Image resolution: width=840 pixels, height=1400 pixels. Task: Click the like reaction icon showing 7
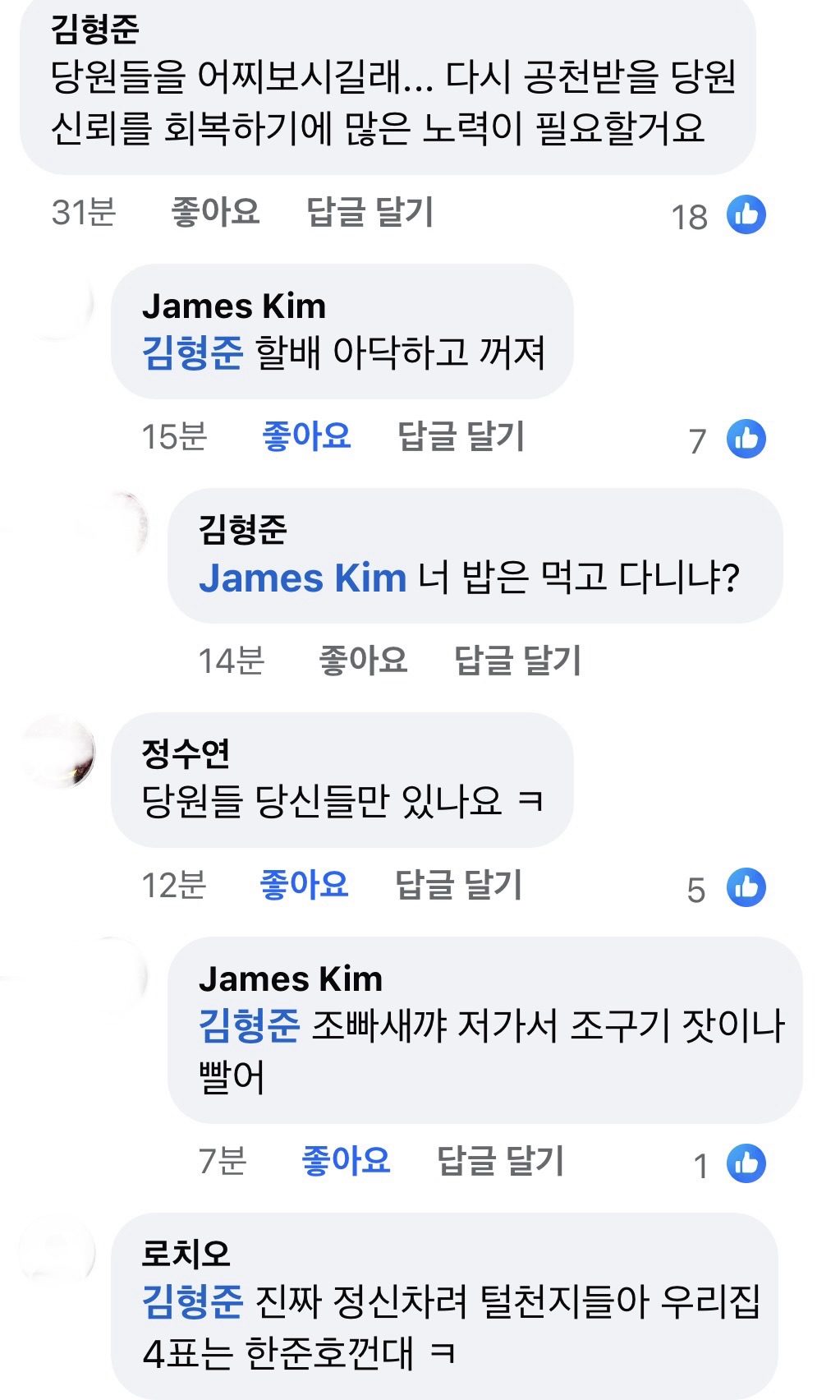click(746, 439)
